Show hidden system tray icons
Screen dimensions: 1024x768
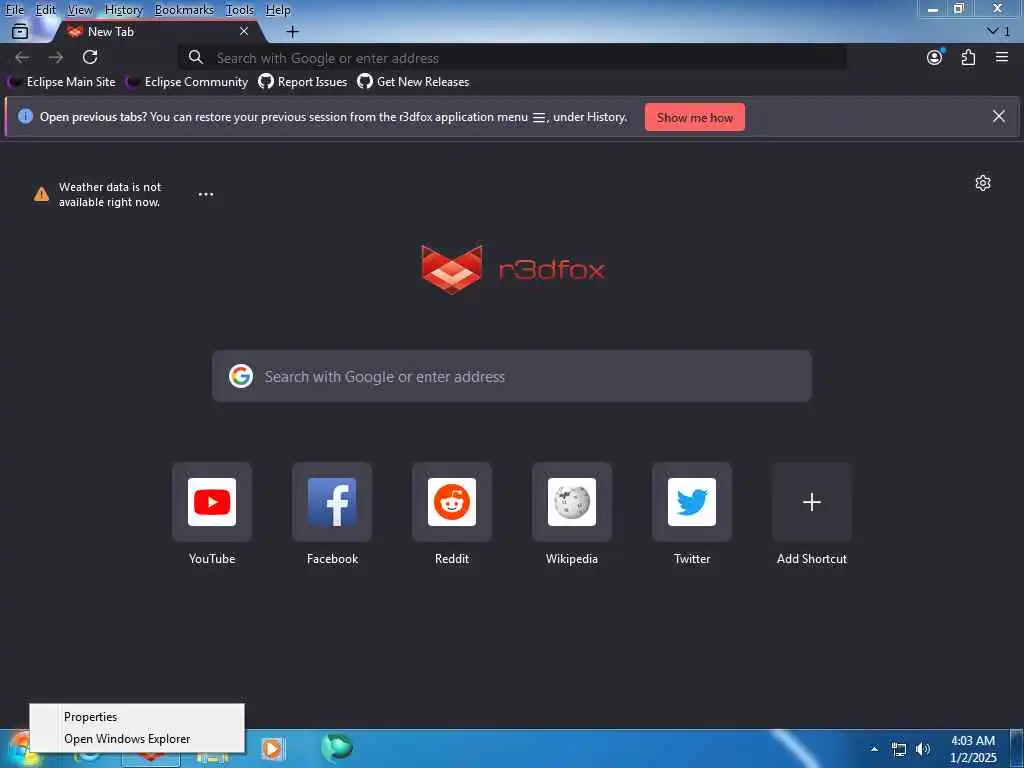[x=874, y=749]
